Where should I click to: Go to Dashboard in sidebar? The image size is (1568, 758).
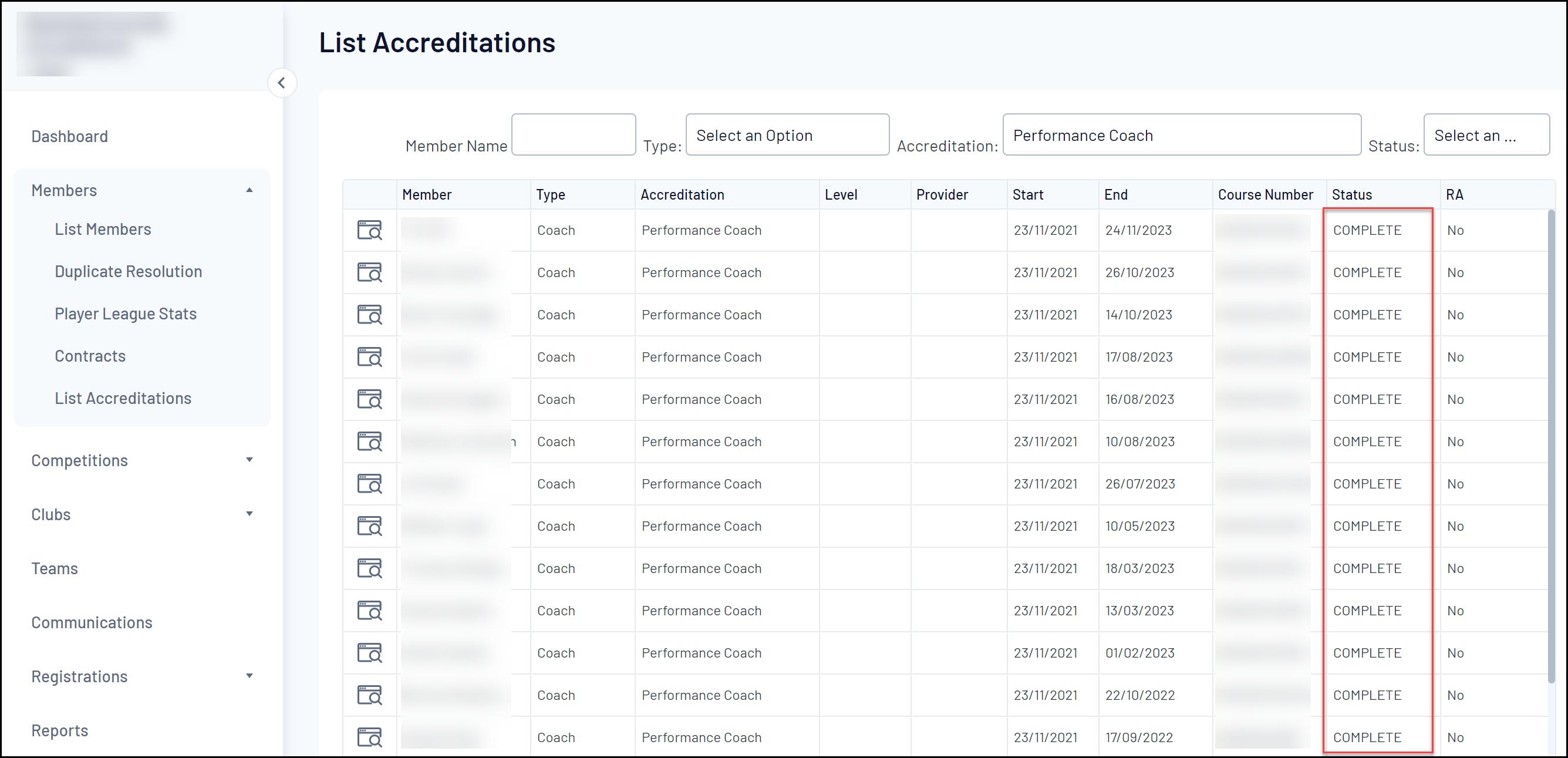(x=69, y=136)
